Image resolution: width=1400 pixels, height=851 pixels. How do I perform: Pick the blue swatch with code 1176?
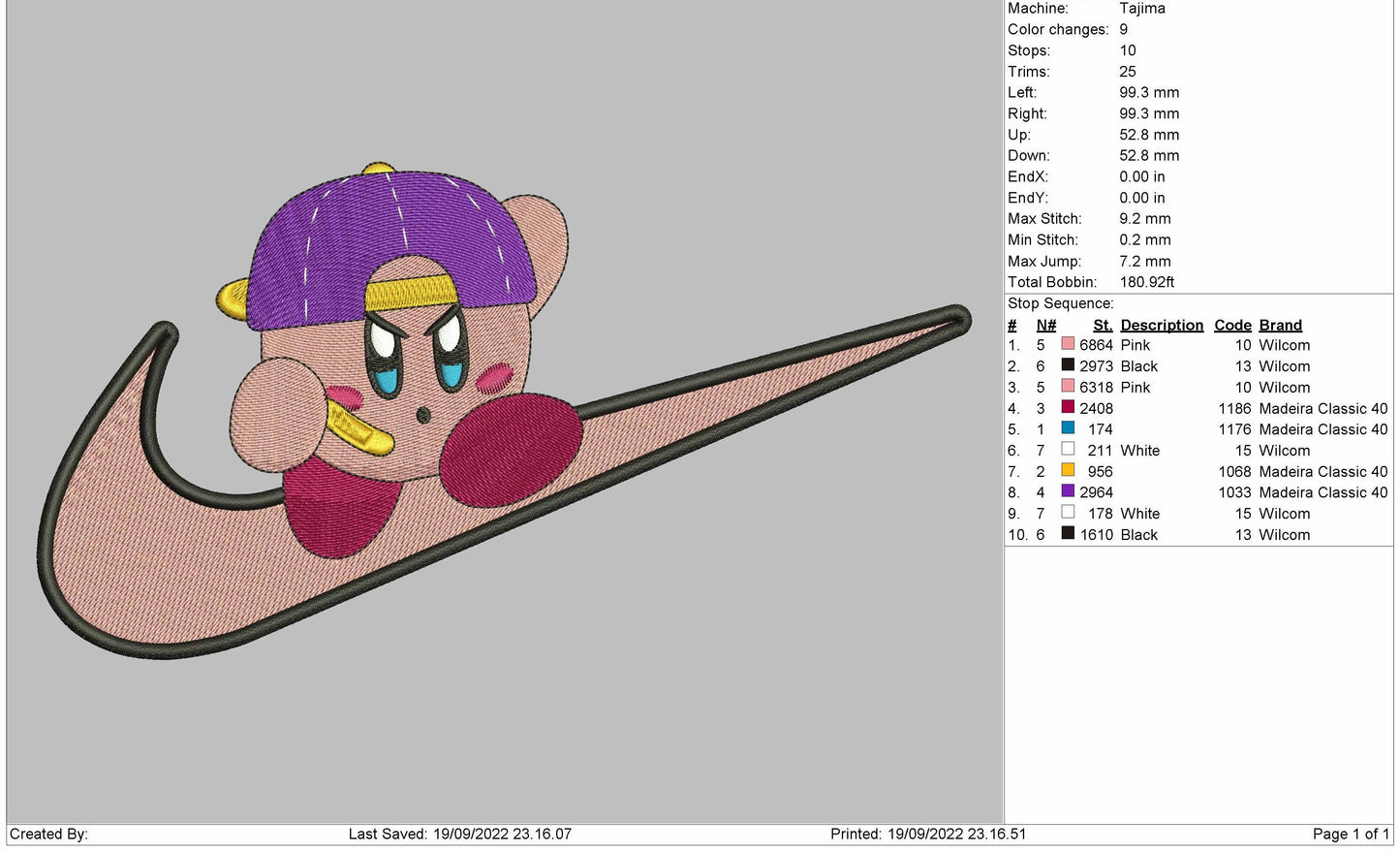(1068, 428)
